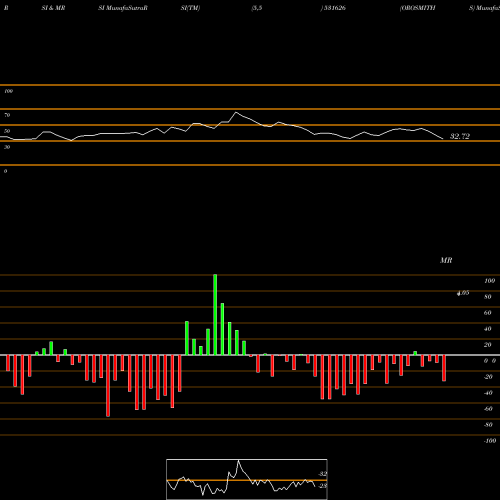500x500 pixels.
Task: Click the 100 label on the MR axis
Action: [489, 281]
